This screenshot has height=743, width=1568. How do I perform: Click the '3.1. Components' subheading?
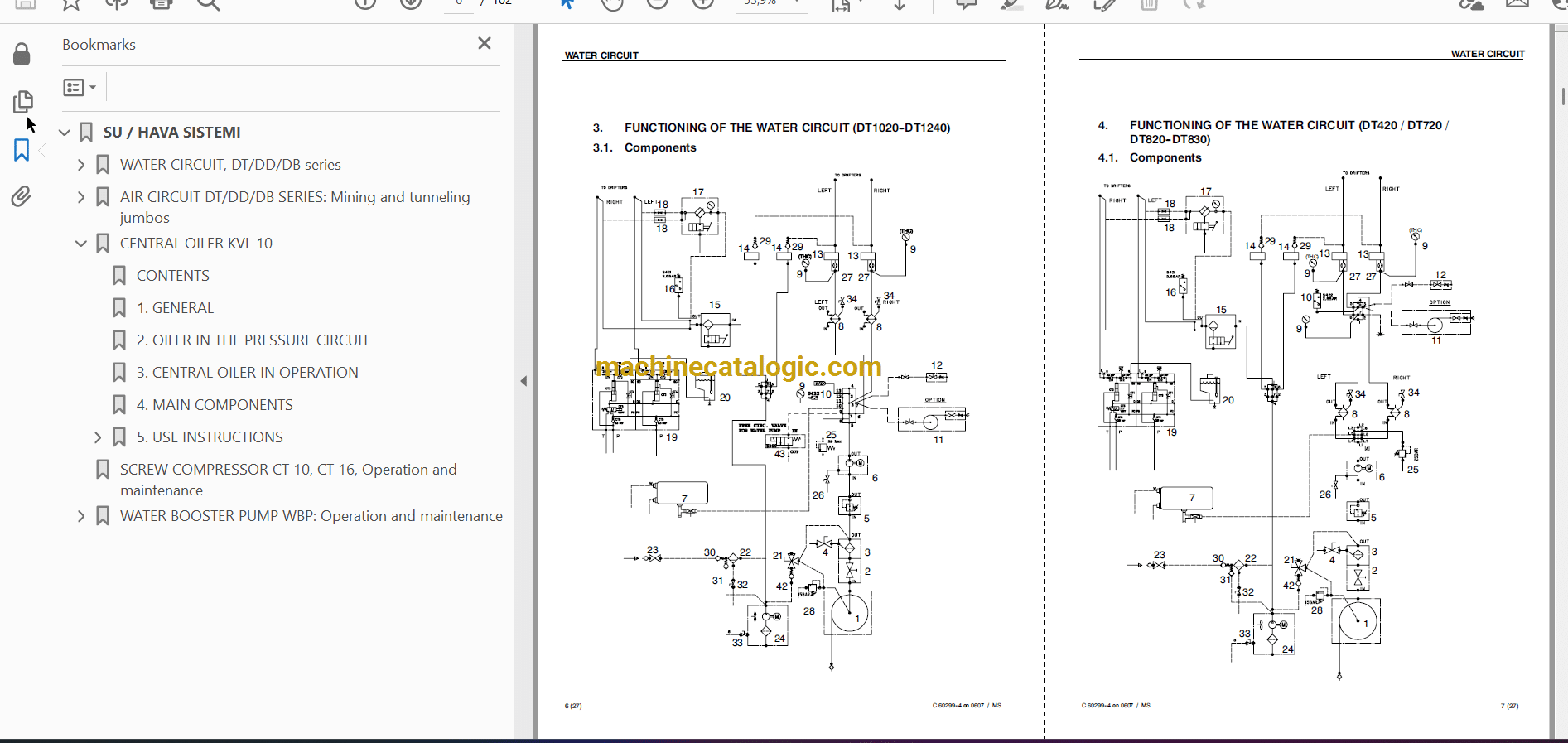(644, 147)
